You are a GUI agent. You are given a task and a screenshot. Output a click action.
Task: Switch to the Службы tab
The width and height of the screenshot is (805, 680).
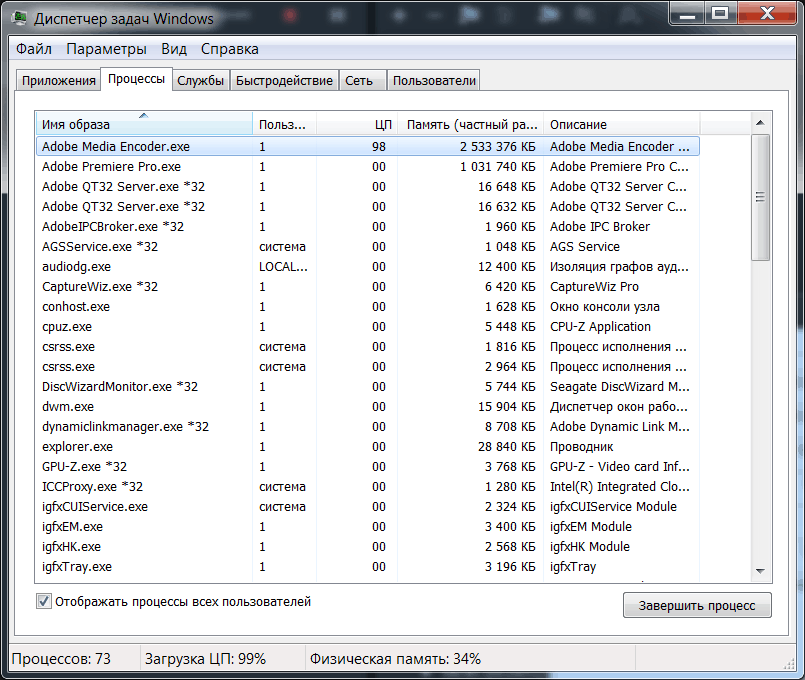click(200, 81)
